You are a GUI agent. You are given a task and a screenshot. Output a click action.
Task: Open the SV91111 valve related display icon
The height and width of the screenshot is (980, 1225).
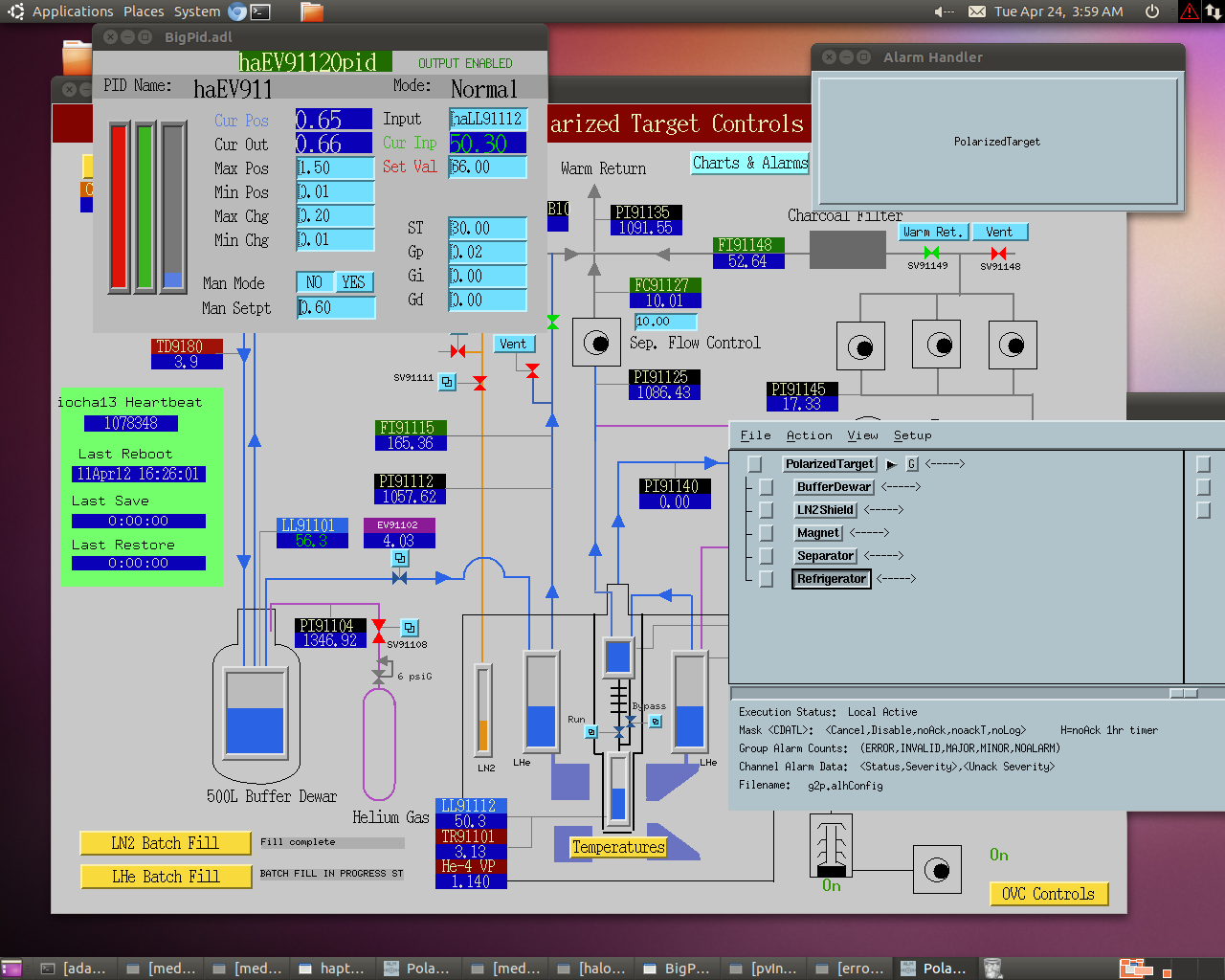click(447, 382)
